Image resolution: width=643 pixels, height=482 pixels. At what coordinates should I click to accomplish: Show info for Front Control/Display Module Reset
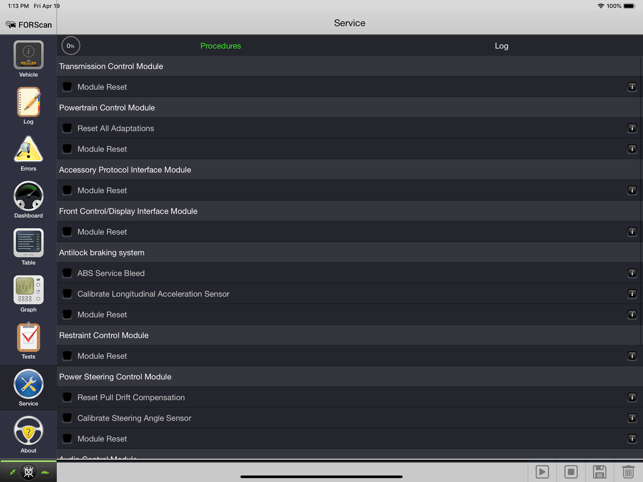(632, 232)
